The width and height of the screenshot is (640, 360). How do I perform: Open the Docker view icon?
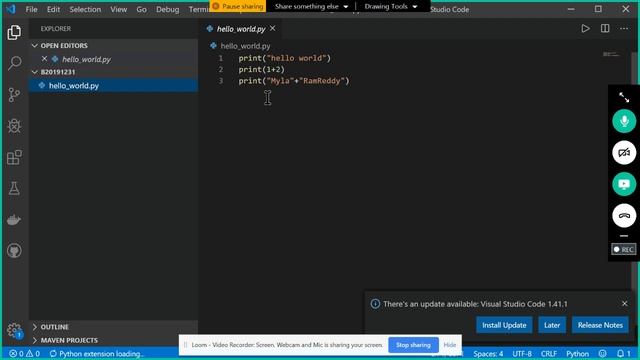pos(14,220)
